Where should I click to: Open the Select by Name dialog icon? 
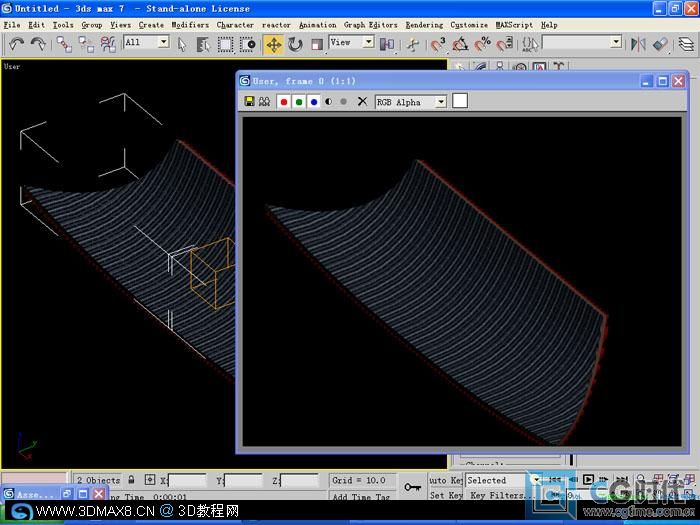click(203, 44)
